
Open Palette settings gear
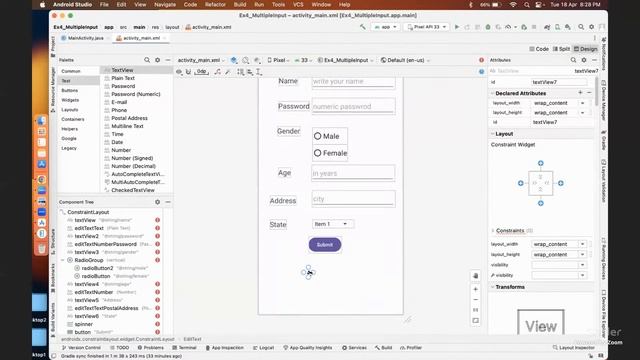coord(158,60)
